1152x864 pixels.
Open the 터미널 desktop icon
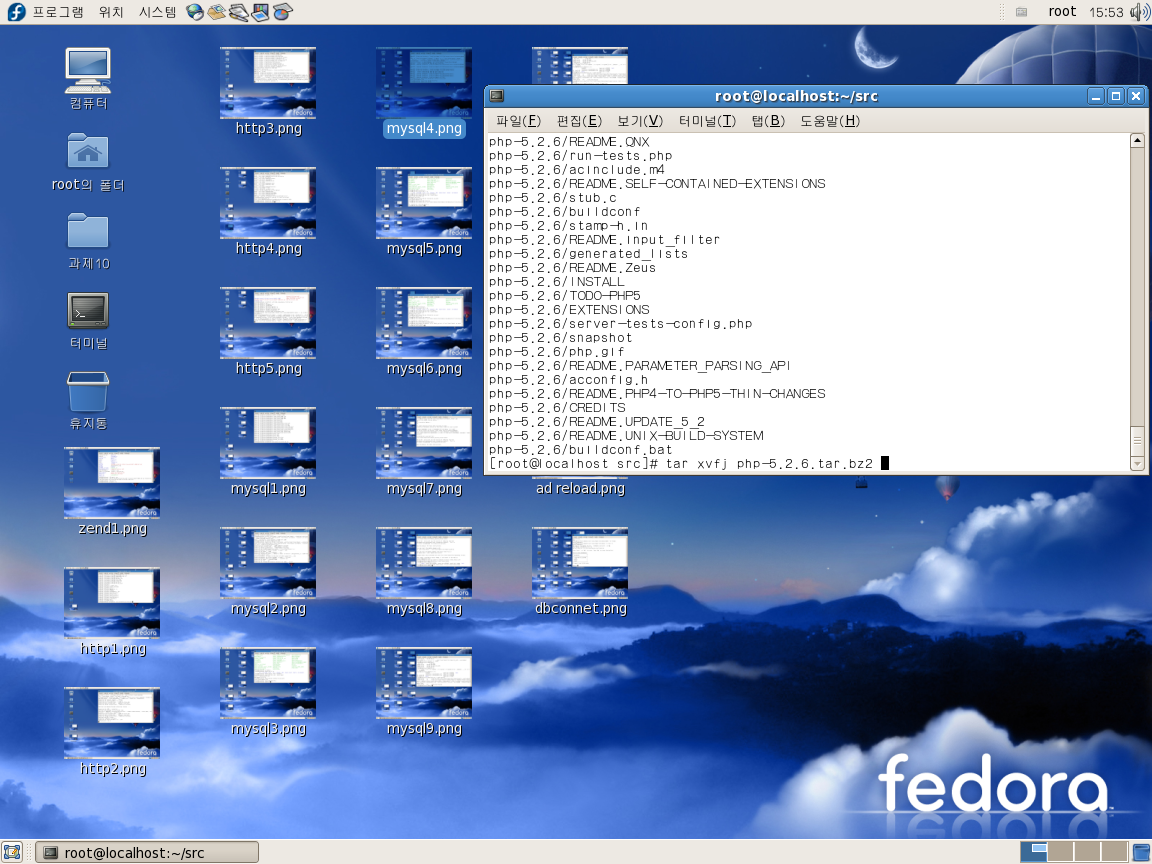[x=88, y=311]
